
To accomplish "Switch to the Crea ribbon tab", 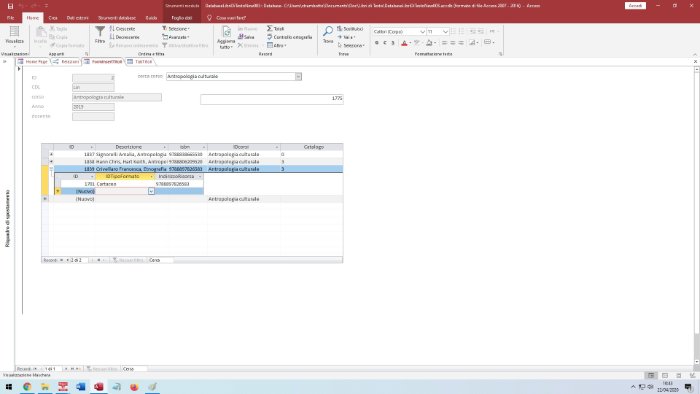I will pos(53,18).
